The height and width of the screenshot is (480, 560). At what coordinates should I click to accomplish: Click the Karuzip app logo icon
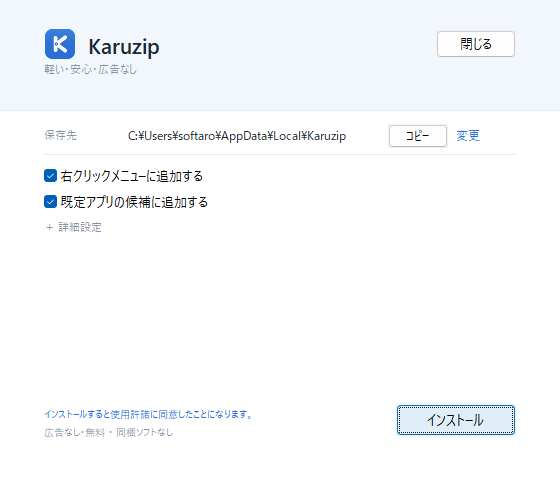60,44
